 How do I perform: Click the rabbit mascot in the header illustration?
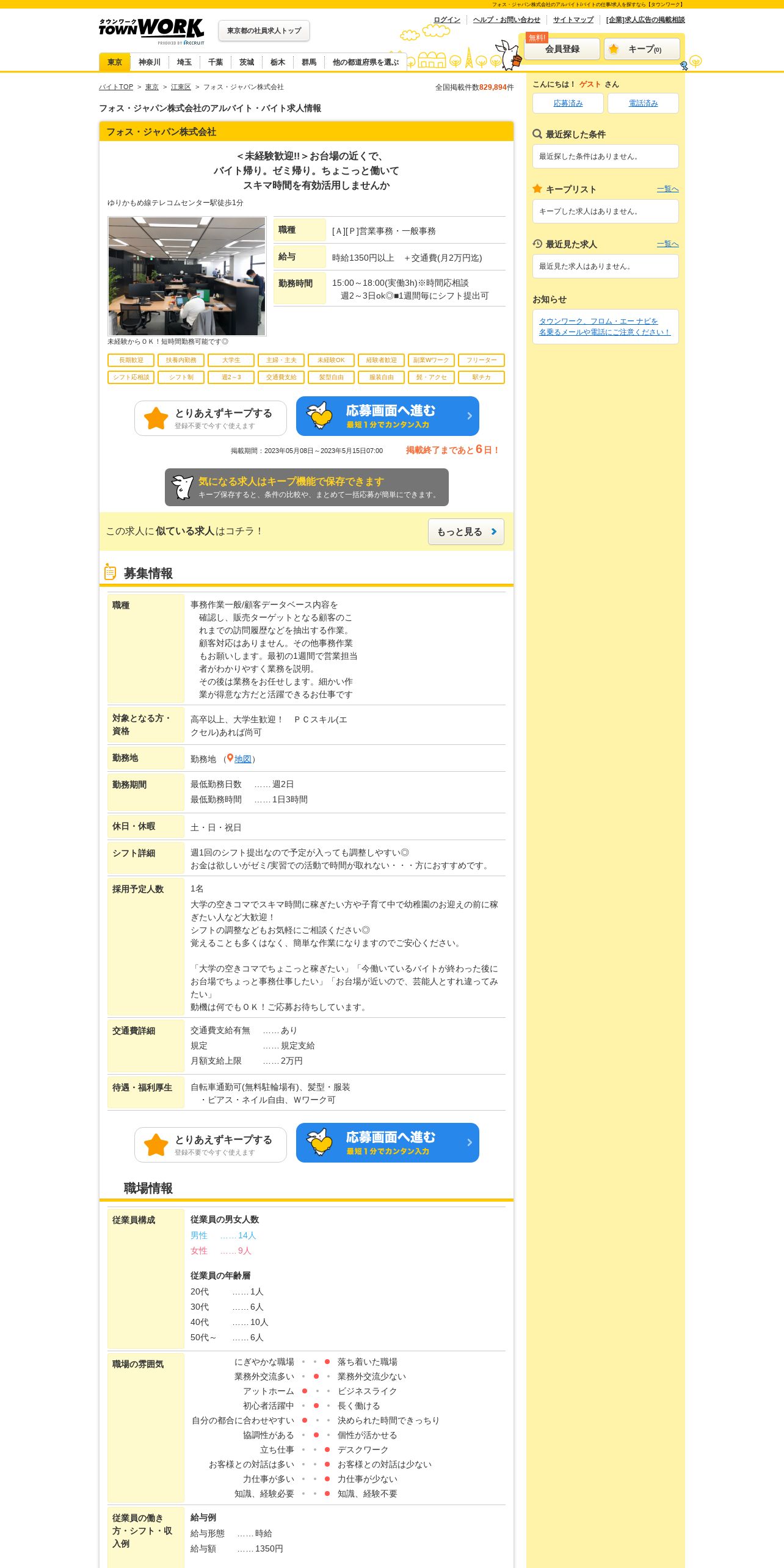tap(508, 55)
